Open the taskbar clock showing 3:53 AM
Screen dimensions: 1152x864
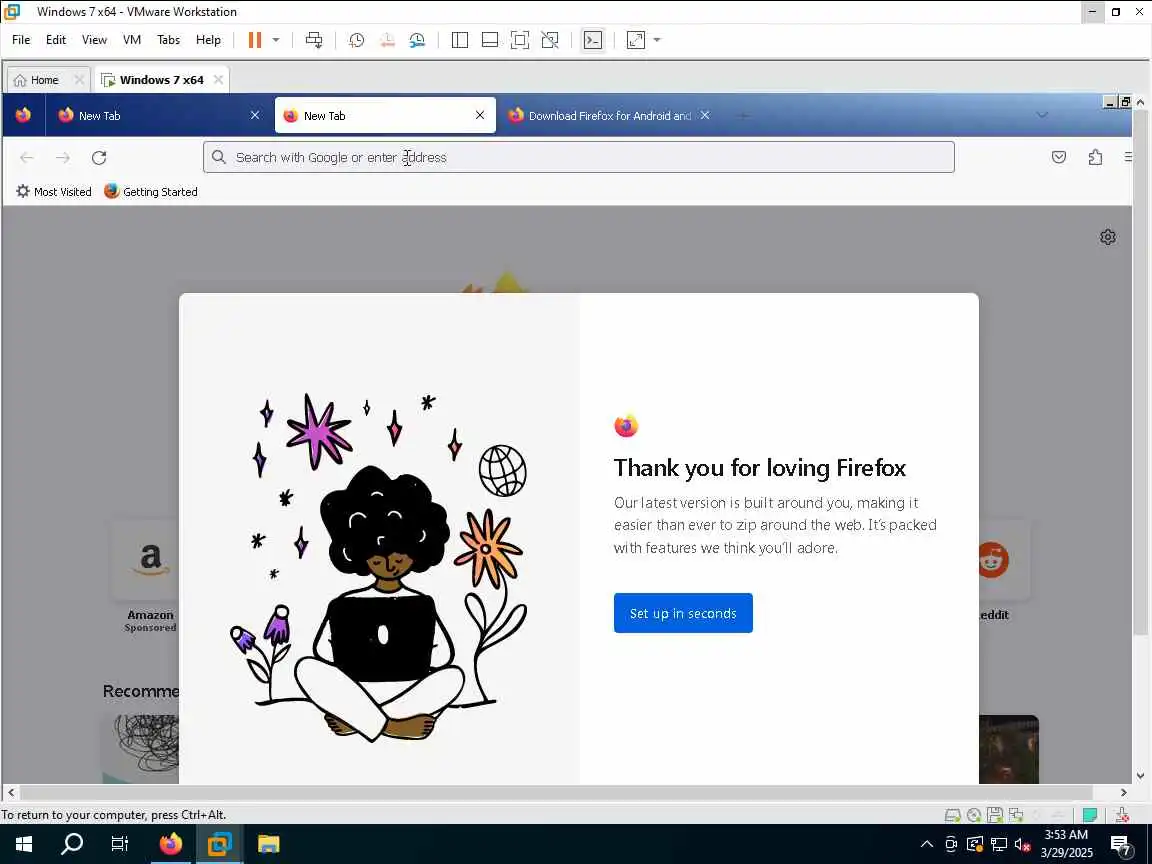1067,843
